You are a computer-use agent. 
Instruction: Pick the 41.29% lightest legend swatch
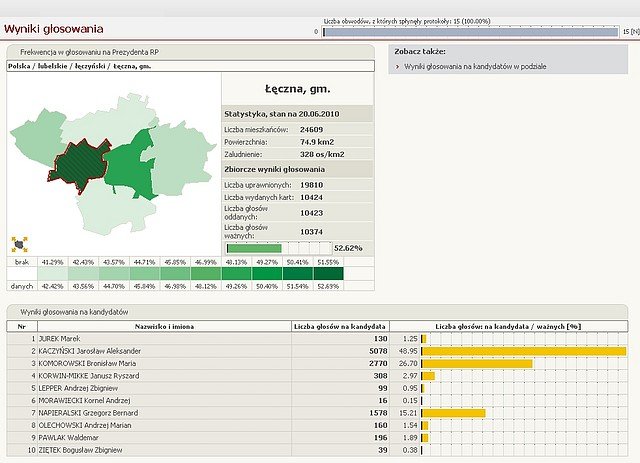pos(53,273)
